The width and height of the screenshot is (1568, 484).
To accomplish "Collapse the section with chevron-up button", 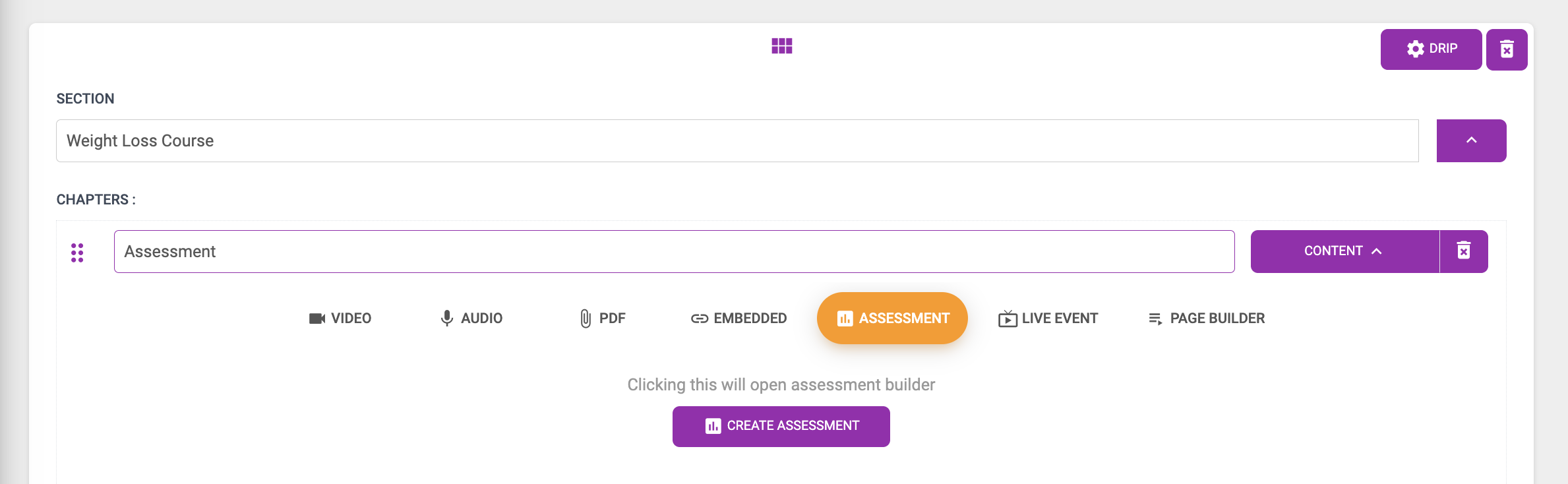I will pos(1471,140).
